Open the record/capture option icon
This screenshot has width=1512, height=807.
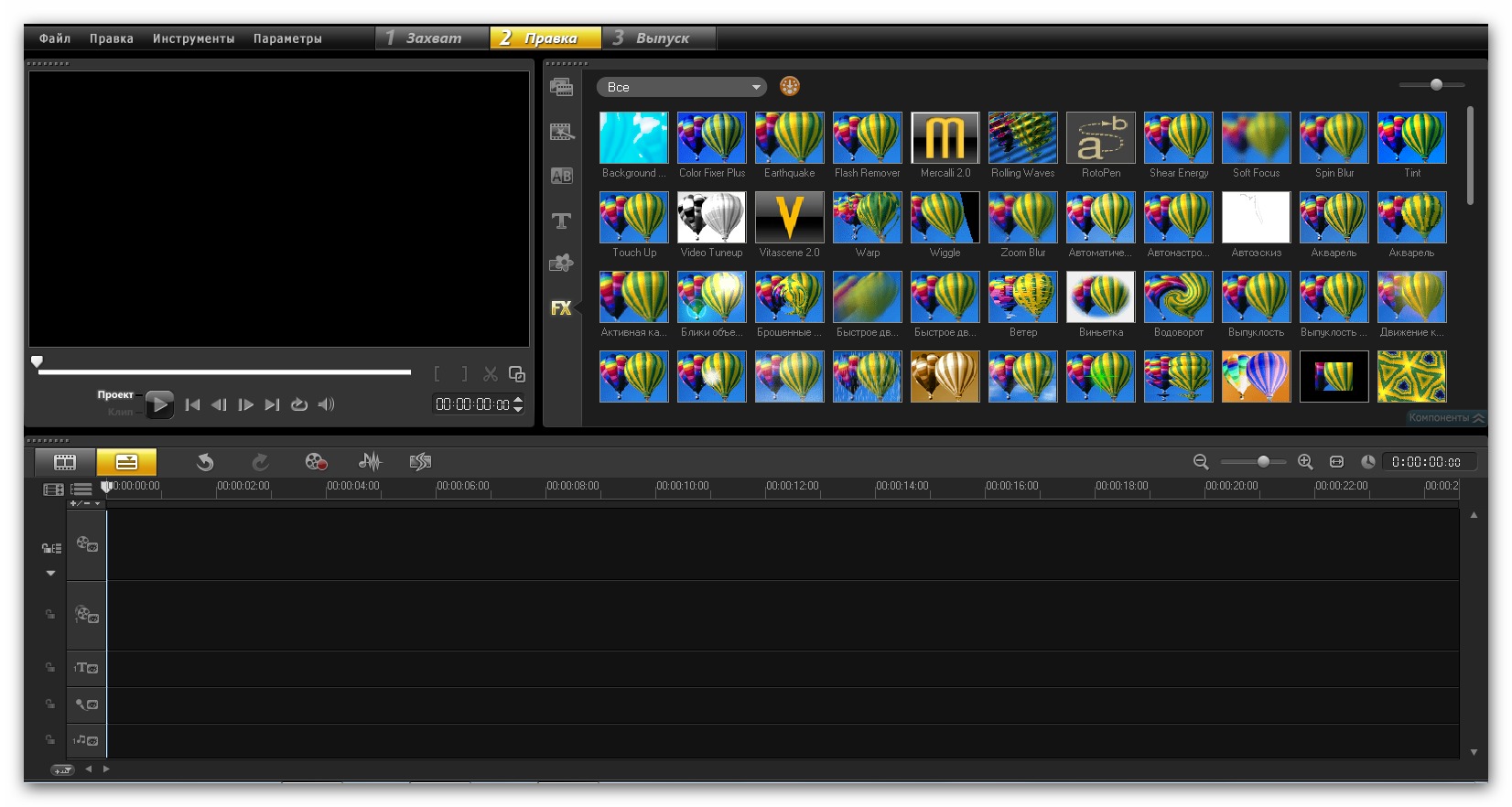pyautogui.click(x=316, y=462)
